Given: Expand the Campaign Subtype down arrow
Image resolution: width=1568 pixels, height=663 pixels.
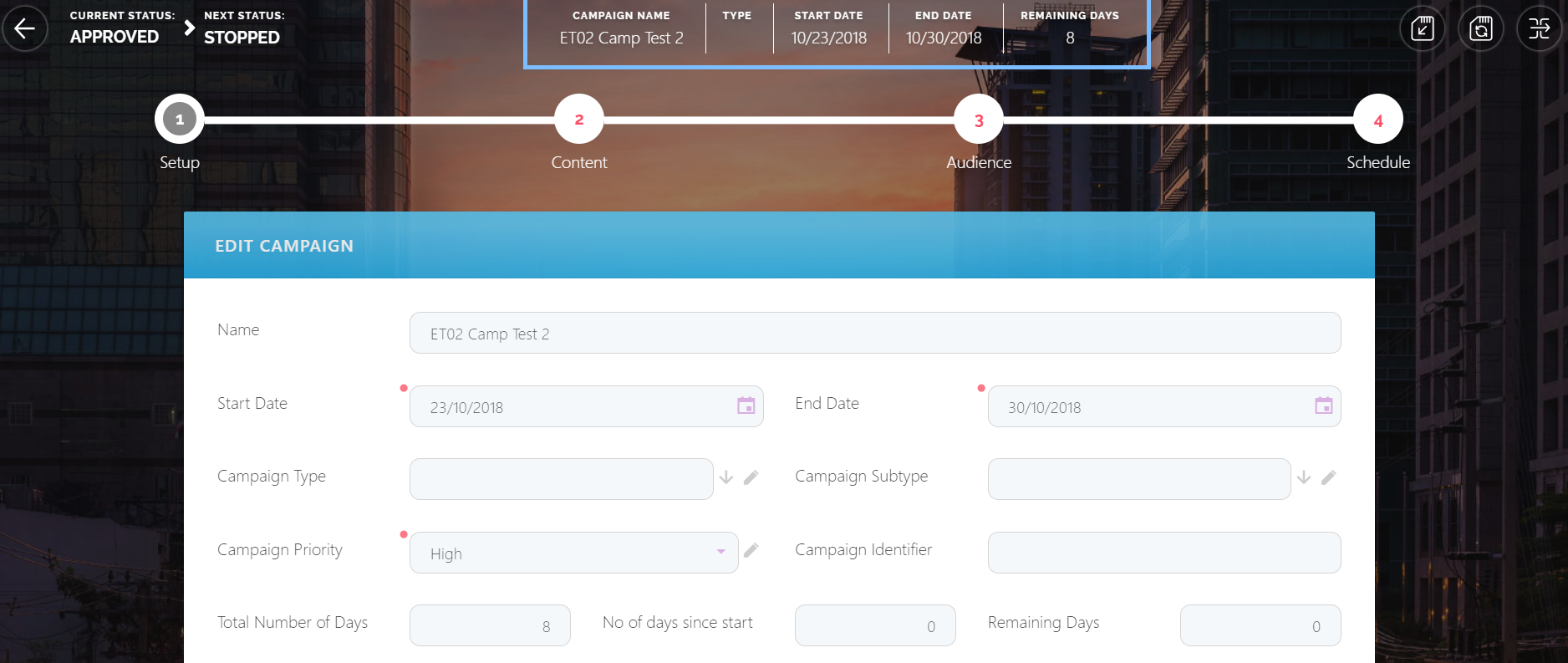Looking at the screenshot, I should (1304, 477).
